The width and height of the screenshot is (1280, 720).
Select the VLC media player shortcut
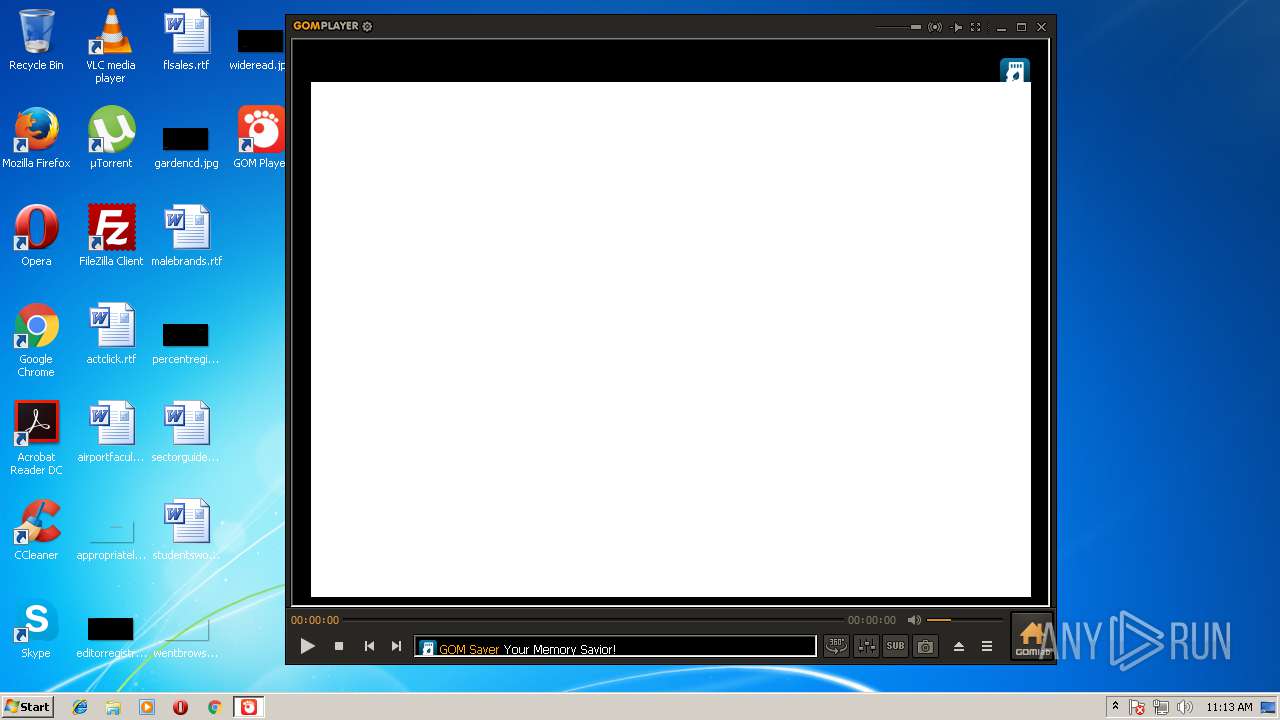(x=111, y=46)
